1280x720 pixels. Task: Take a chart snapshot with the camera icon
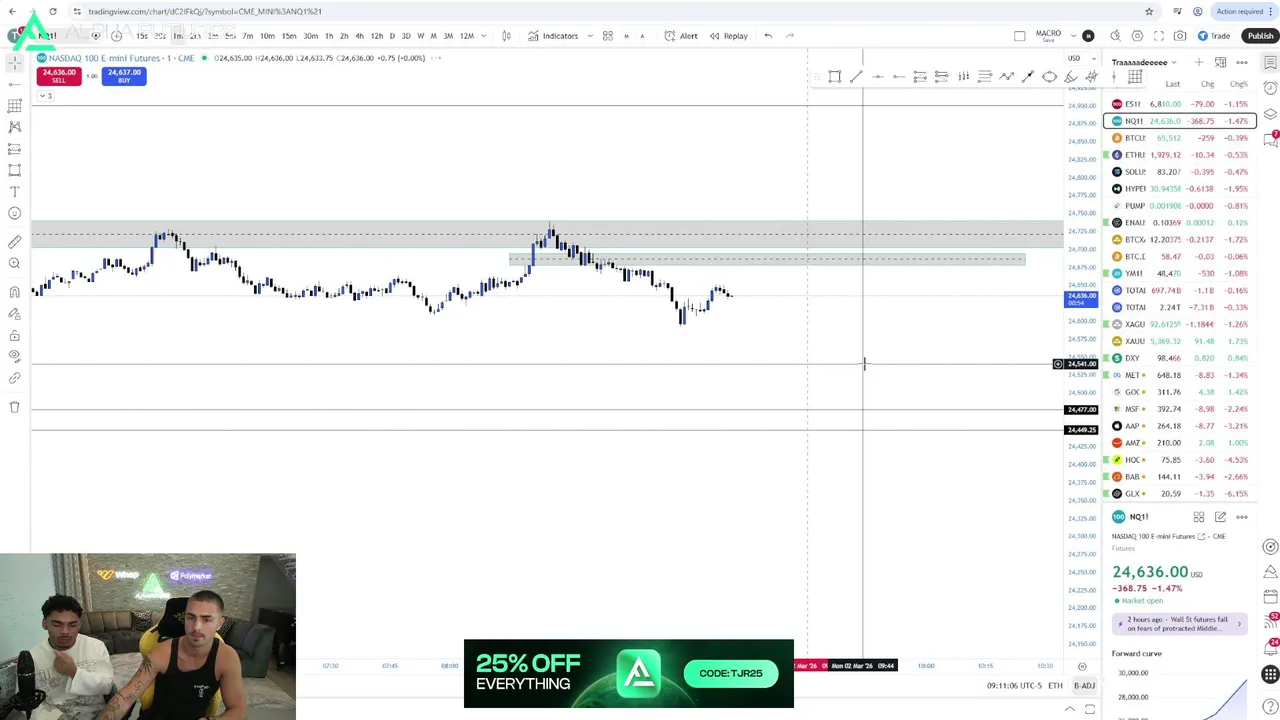click(x=1180, y=36)
